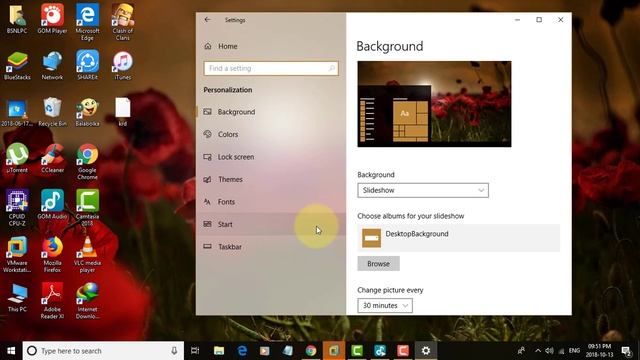The image size is (640, 360).
Task: Click the volume speaker tray icon
Action: pos(549,351)
